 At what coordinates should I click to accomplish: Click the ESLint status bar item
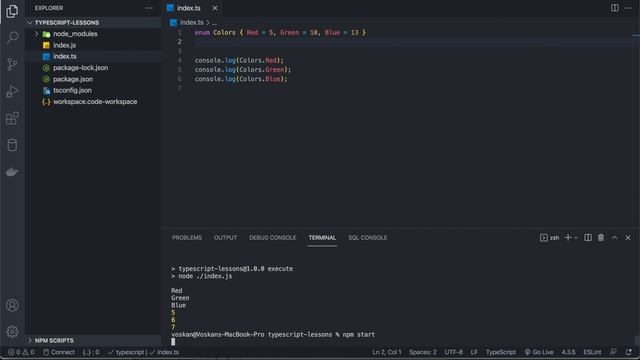[592, 352]
